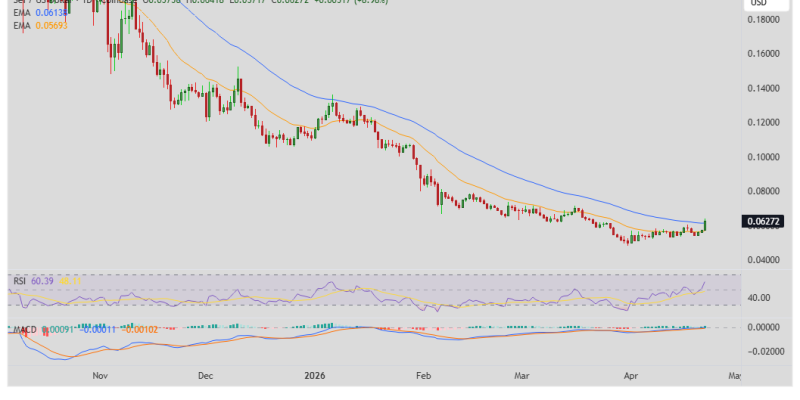Click the Apr label on time axis

click(x=631, y=377)
